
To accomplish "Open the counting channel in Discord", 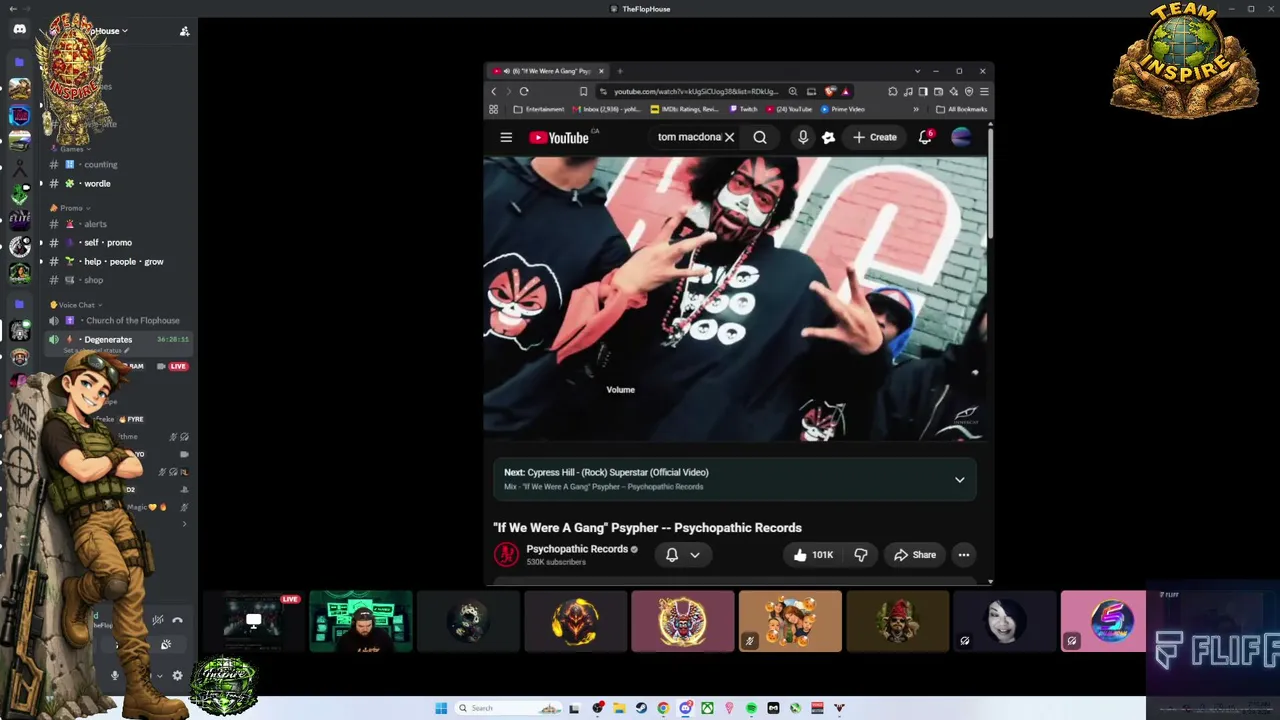I will [x=100, y=164].
